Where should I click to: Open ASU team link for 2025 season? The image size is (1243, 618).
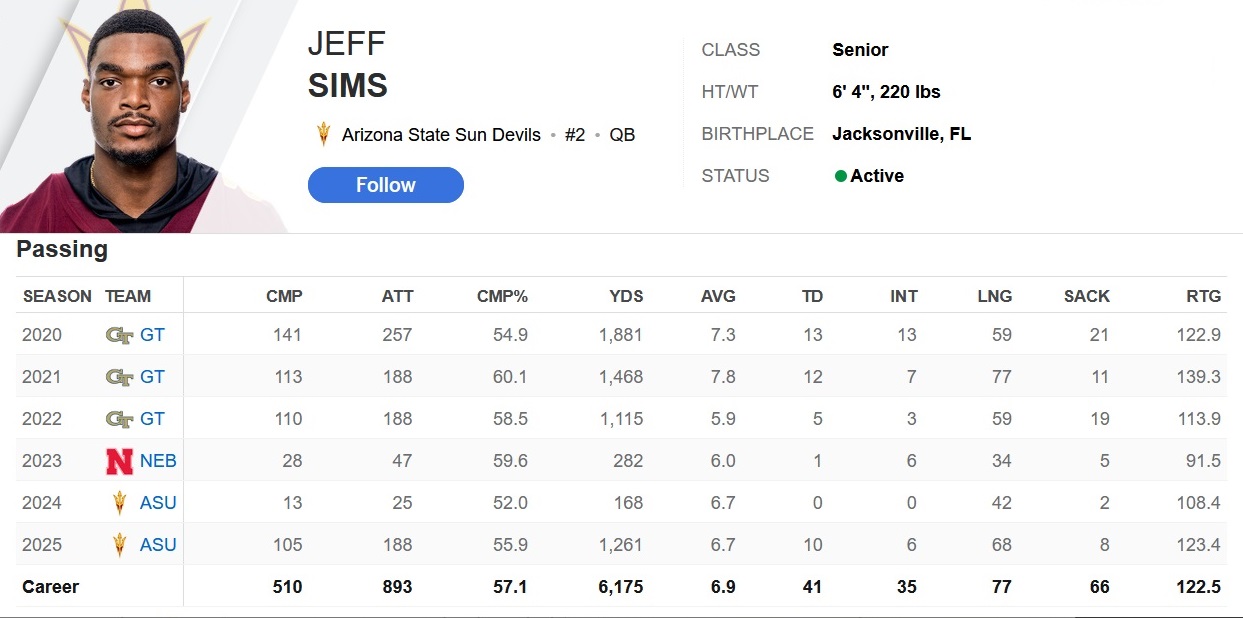click(x=158, y=545)
